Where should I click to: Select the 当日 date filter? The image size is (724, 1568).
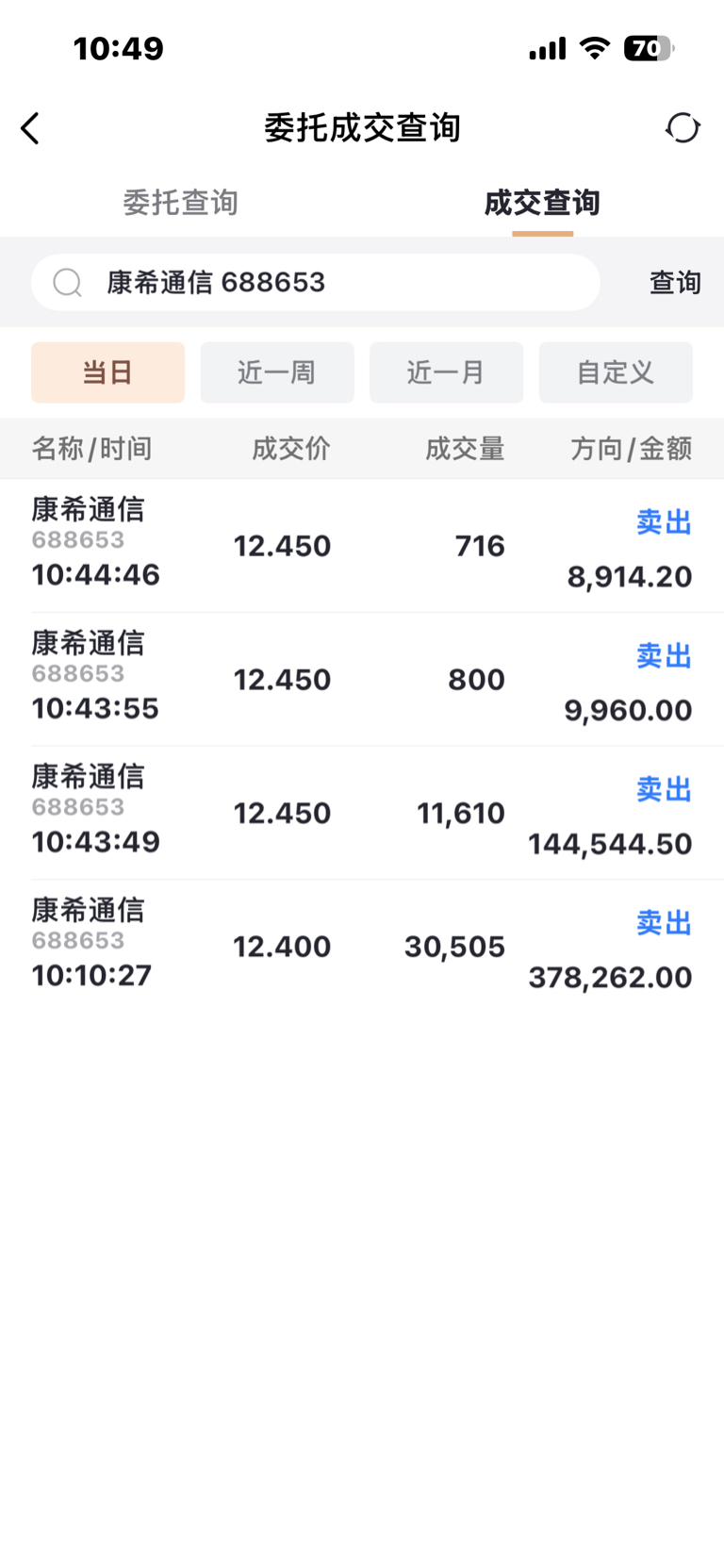107,372
